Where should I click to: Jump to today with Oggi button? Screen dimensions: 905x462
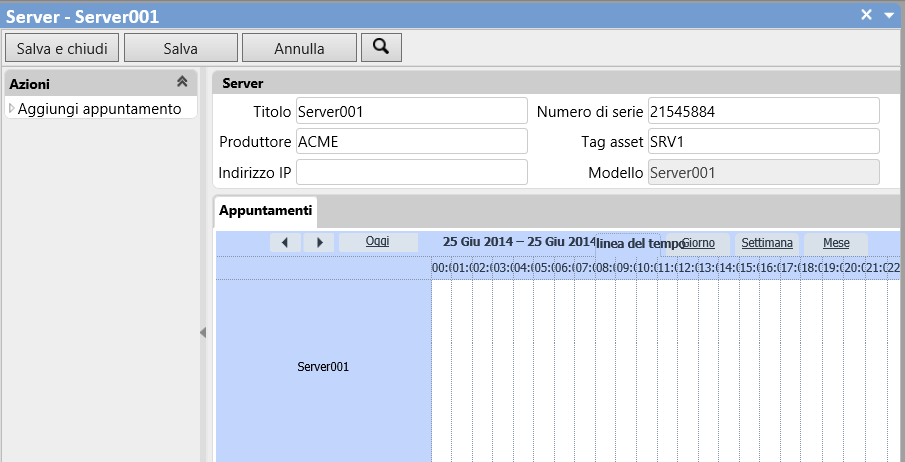pyautogui.click(x=378, y=242)
